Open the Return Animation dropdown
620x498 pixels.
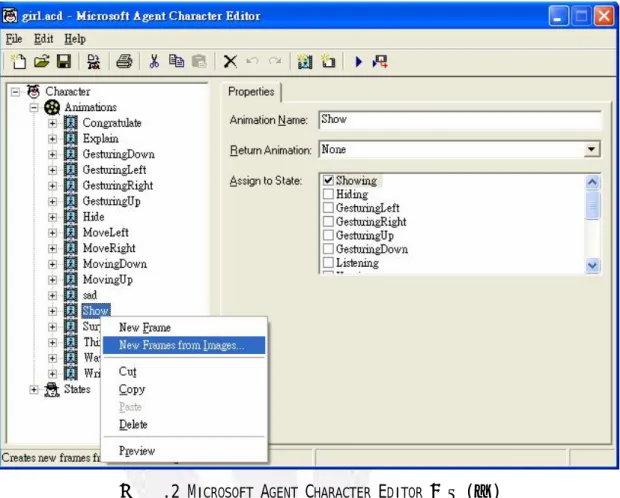[592, 150]
